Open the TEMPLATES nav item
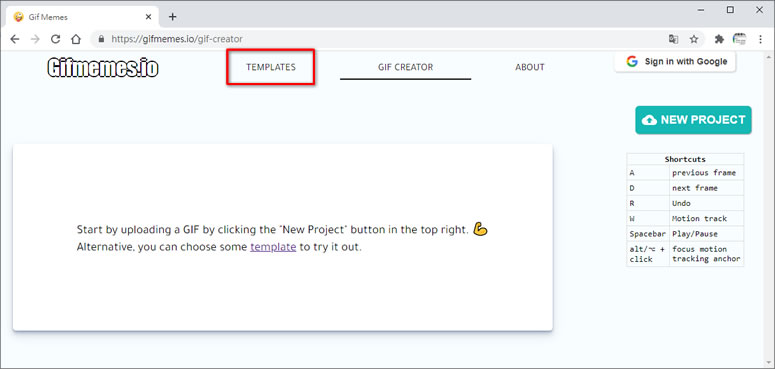The height and width of the screenshot is (369, 775). 271,67
